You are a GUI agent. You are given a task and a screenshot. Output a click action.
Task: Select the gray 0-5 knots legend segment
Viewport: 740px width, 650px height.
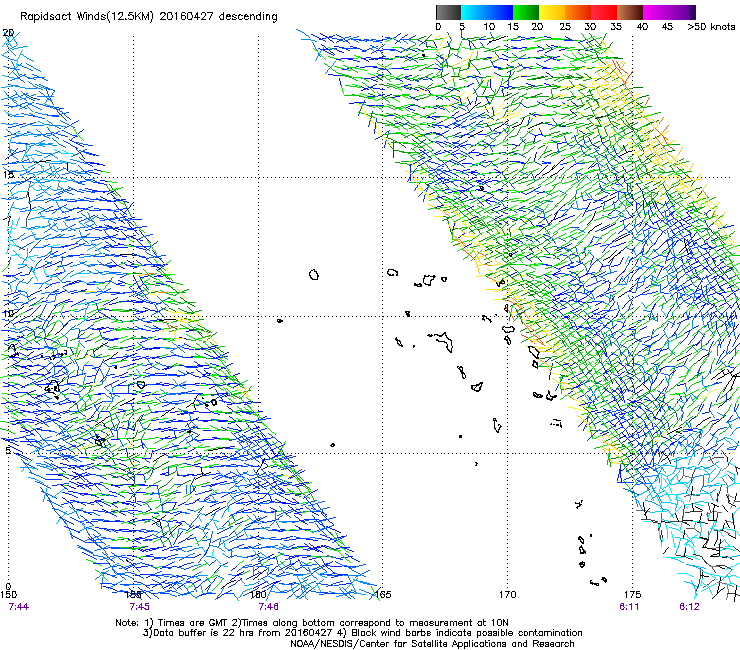click(x=448, y=12)
